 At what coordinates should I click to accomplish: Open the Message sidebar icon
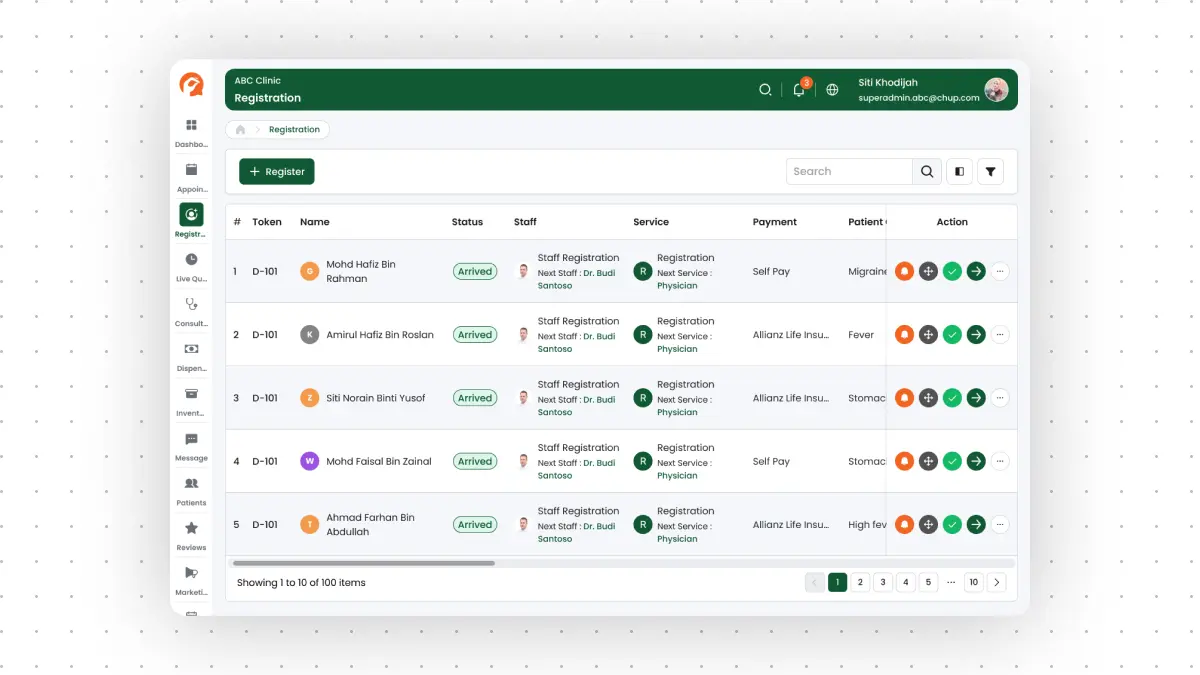[x=191, y=439]
